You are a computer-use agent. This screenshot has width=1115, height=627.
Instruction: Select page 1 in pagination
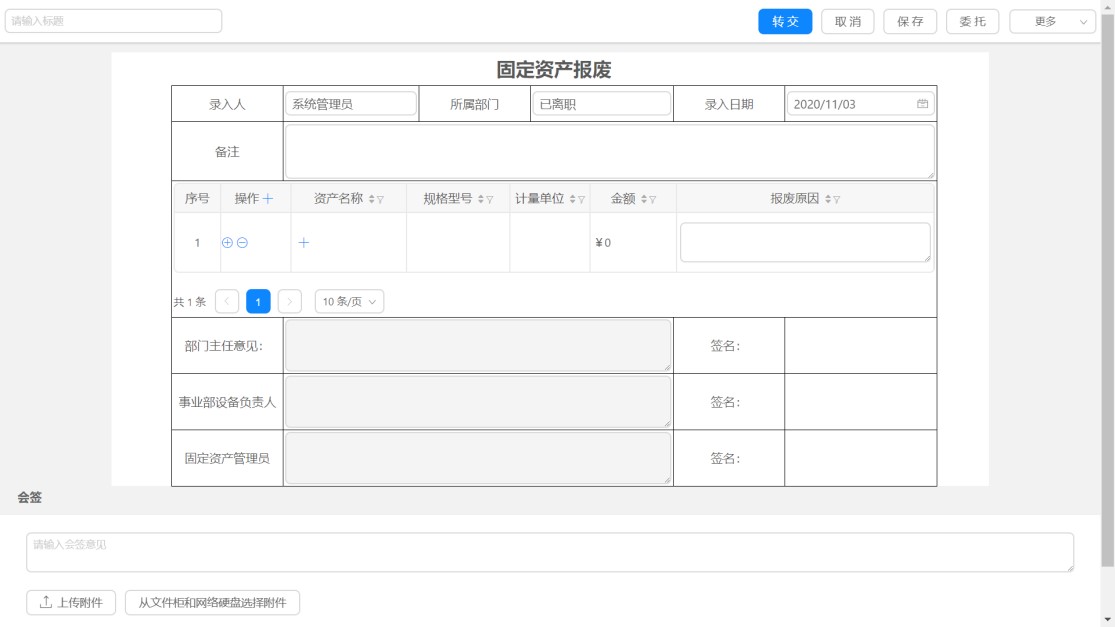(x=258, y=301)
